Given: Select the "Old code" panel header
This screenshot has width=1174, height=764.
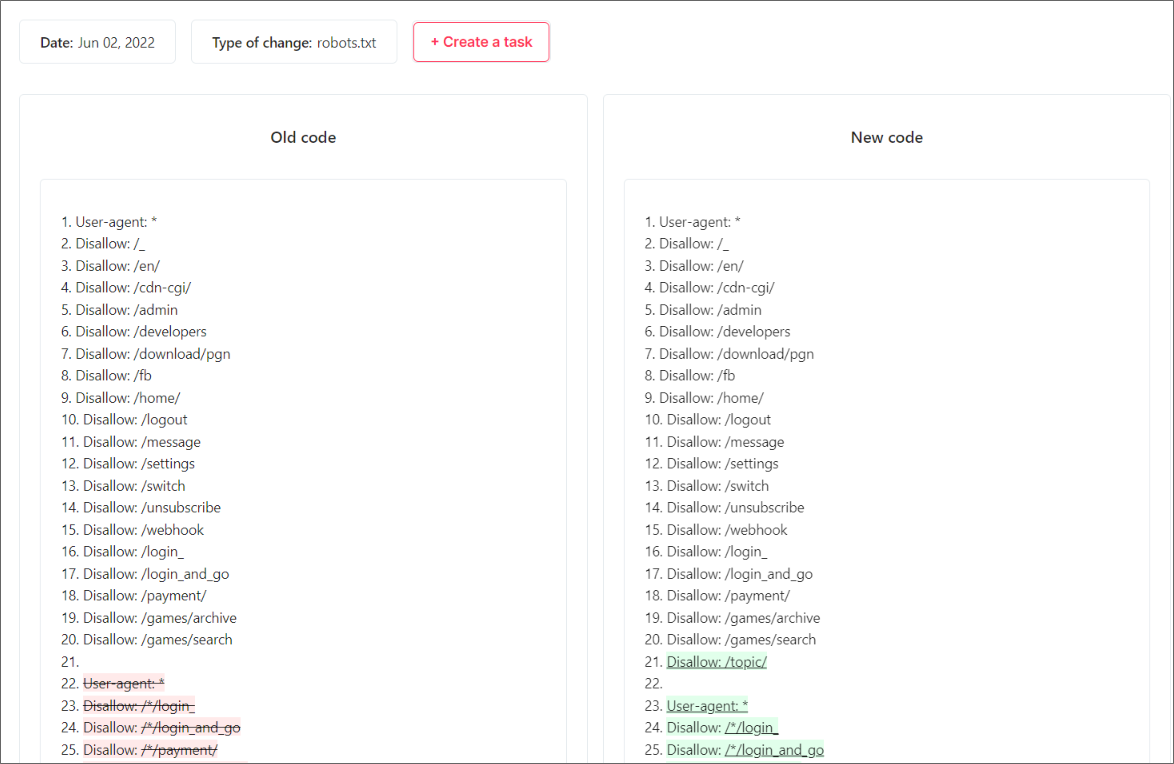Looking at the screenshot, I should pos(303,137).
